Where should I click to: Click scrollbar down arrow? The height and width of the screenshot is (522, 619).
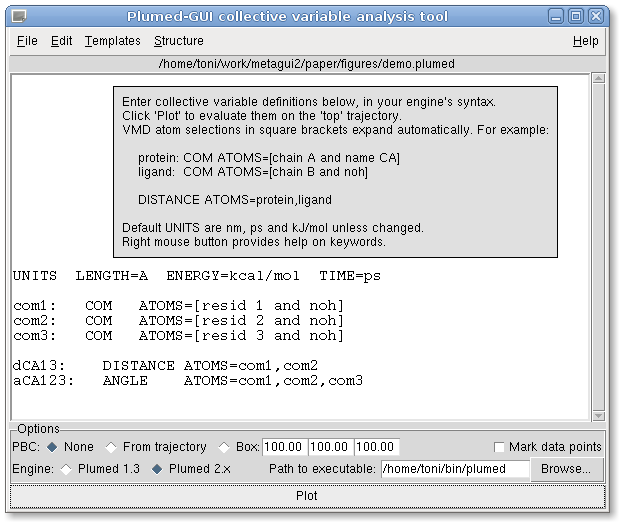coord(598,416)
